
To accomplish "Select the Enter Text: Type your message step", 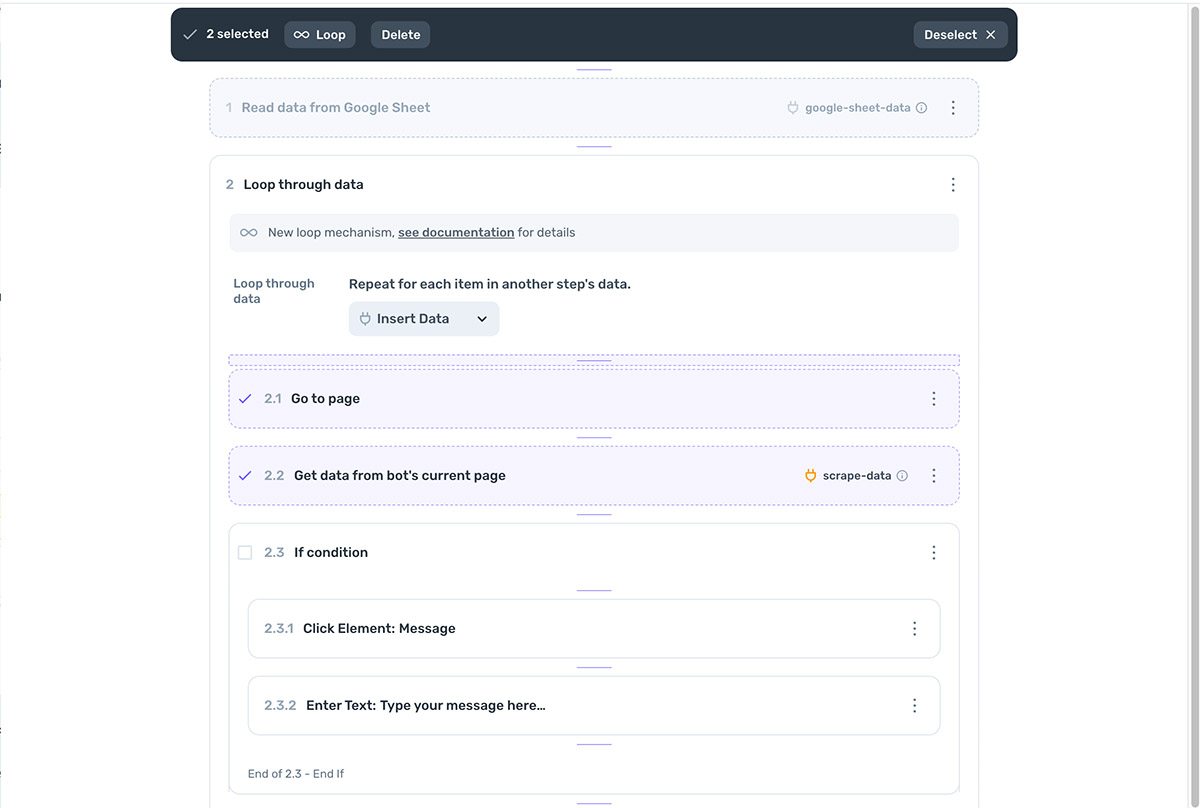I will tap(594, 706).
